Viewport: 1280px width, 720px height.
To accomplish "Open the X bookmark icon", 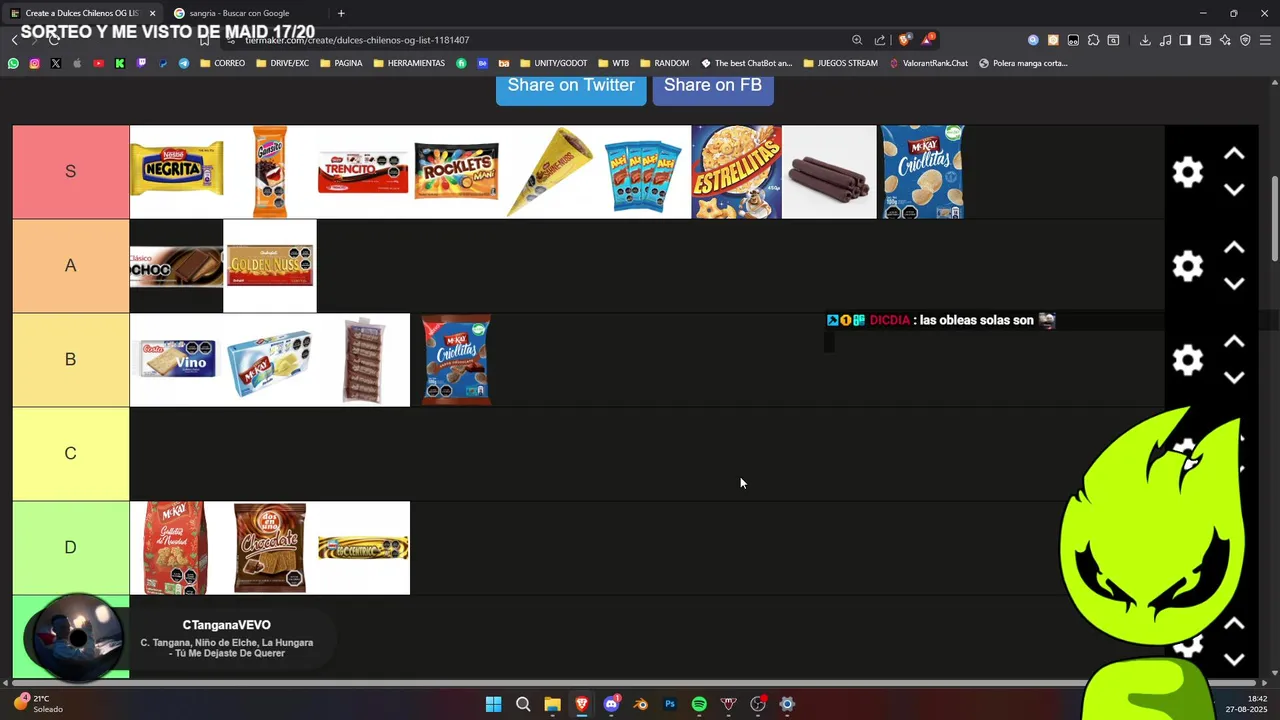I will [x=55, y=63].
